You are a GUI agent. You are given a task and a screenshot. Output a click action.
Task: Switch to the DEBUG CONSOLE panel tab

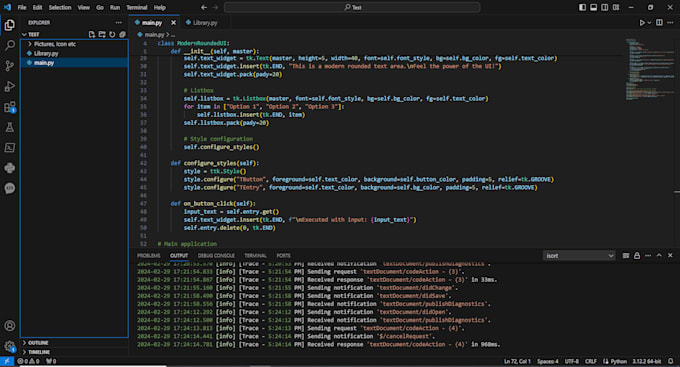[216, 256]
